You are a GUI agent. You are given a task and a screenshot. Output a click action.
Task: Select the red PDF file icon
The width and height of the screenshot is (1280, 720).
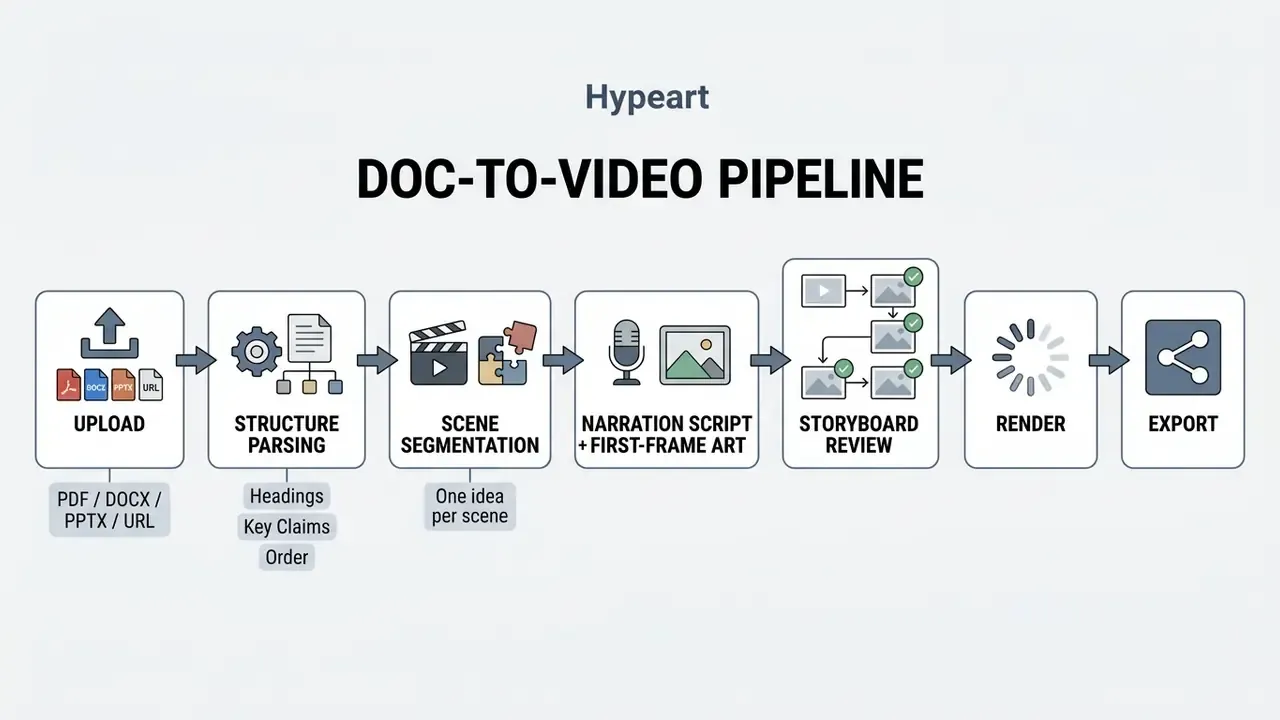pos(68,384)
